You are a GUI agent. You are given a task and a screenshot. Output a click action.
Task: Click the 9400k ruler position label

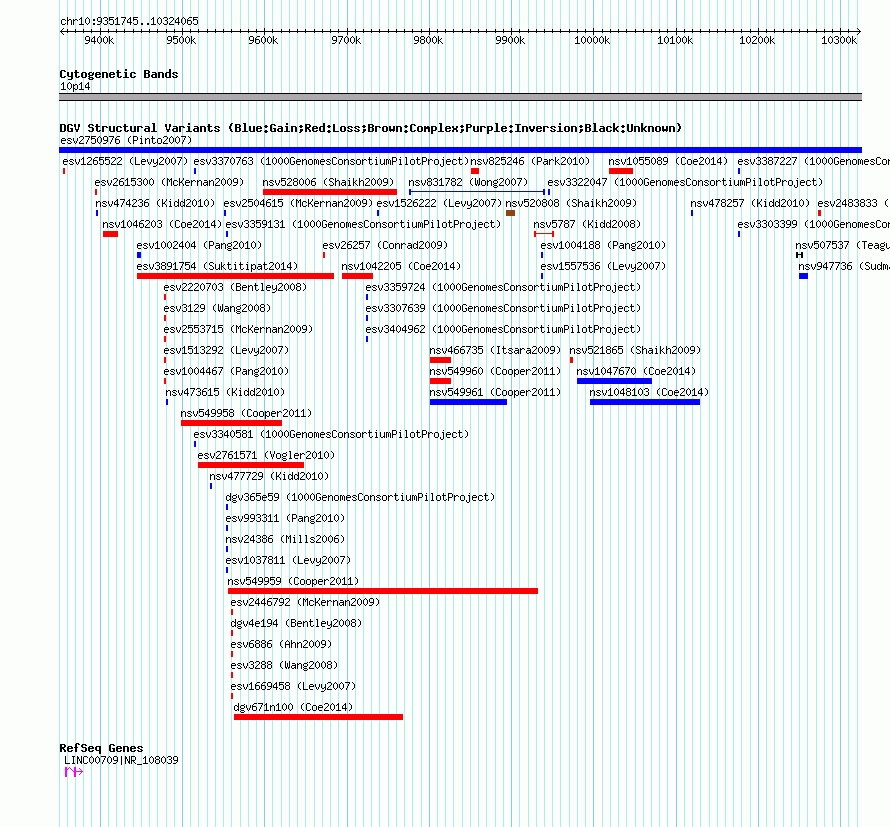(99, 40)
